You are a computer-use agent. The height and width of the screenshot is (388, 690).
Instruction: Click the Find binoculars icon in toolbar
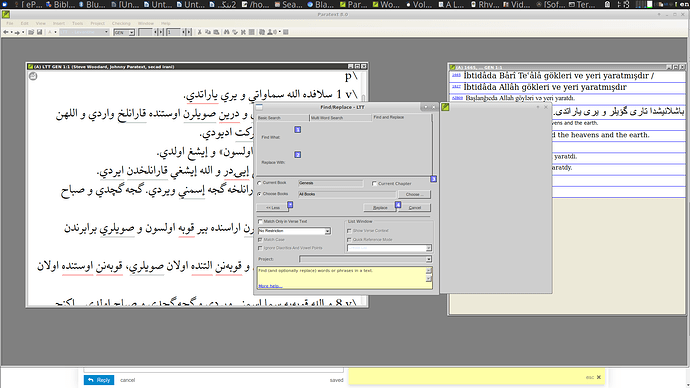coord(227,32)
